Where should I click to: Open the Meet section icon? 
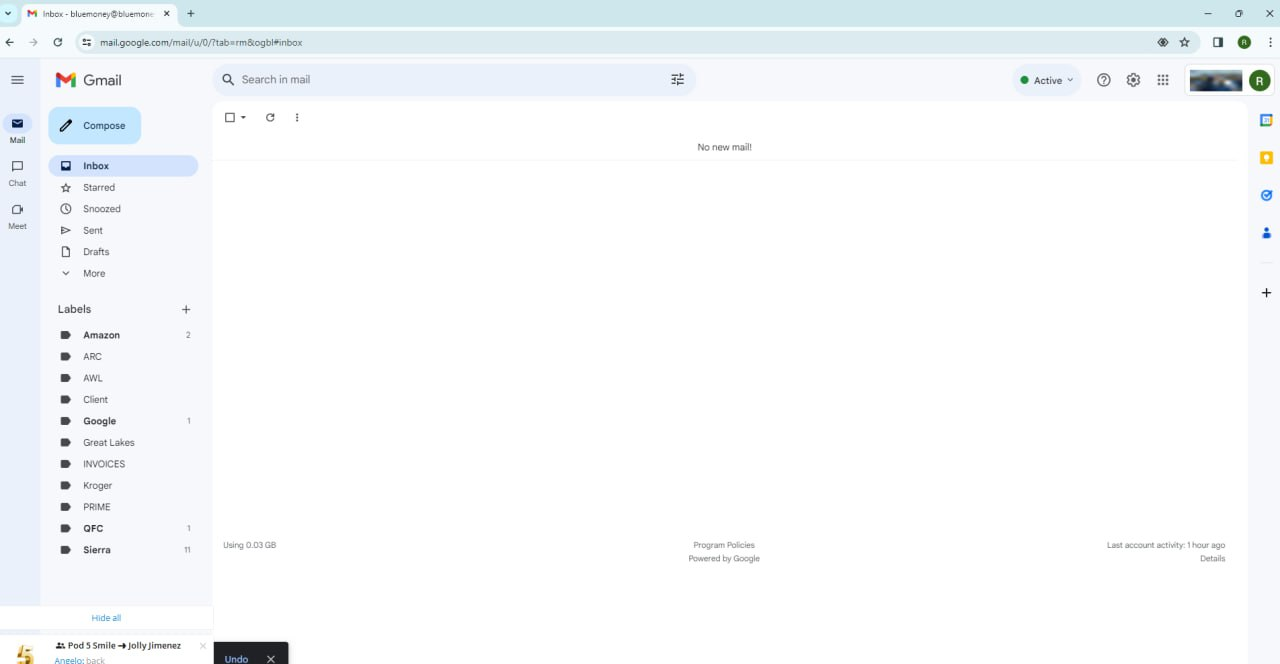(x=17, y=210)
